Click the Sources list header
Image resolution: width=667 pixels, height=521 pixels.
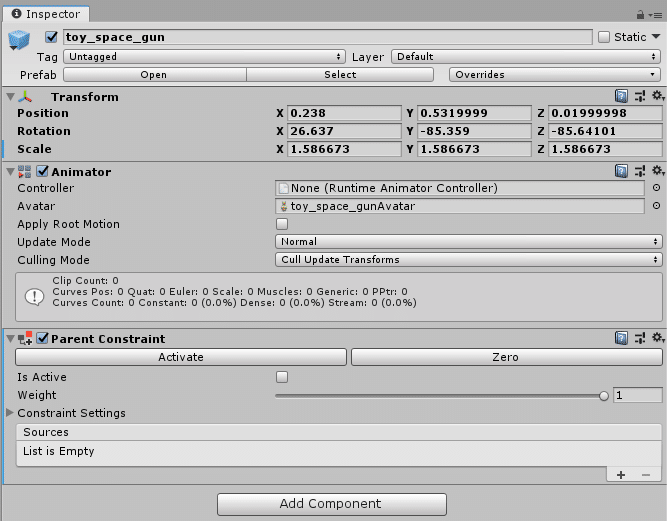coord(339,432)
